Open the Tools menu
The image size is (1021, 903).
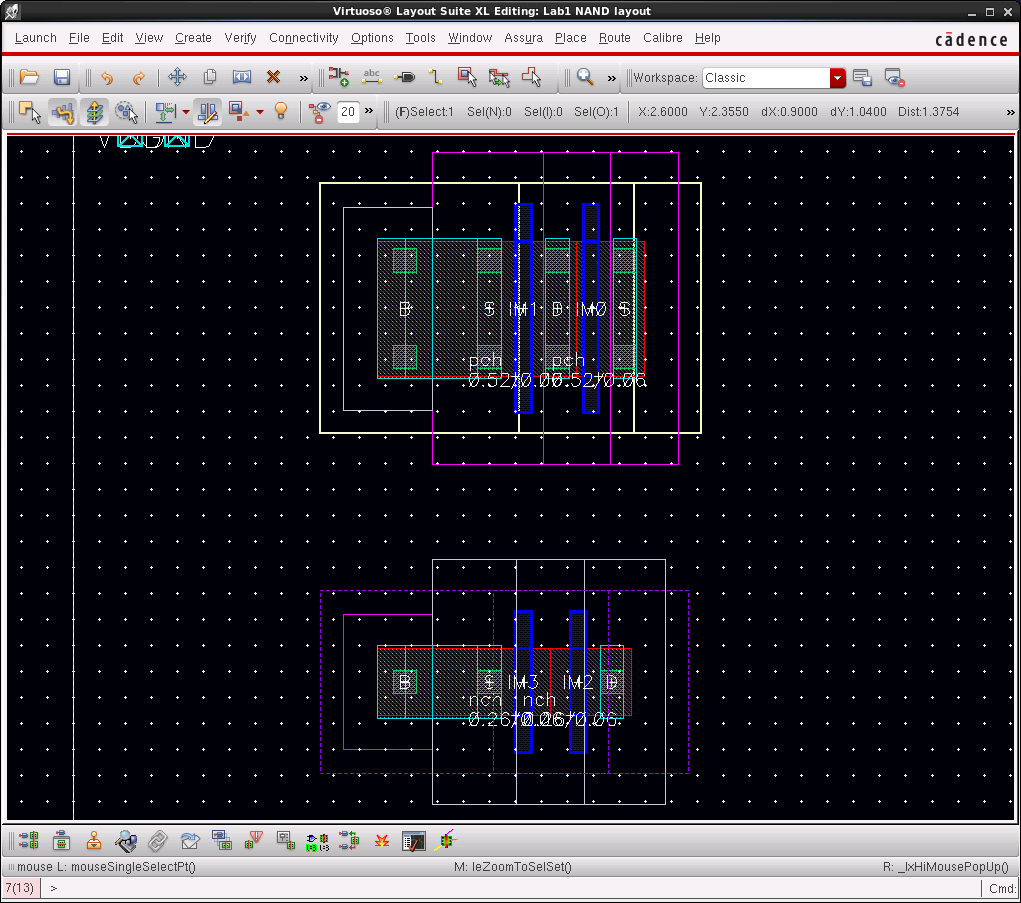pyautogui.click(x=421, y=38)
